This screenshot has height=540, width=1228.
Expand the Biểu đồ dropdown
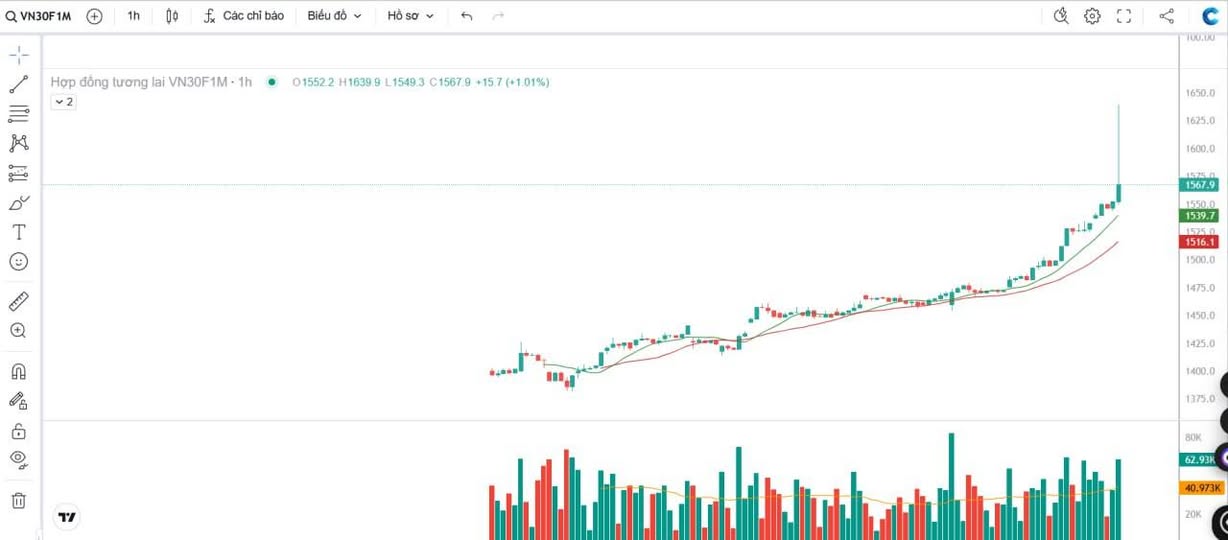click(x=334, y=16)
